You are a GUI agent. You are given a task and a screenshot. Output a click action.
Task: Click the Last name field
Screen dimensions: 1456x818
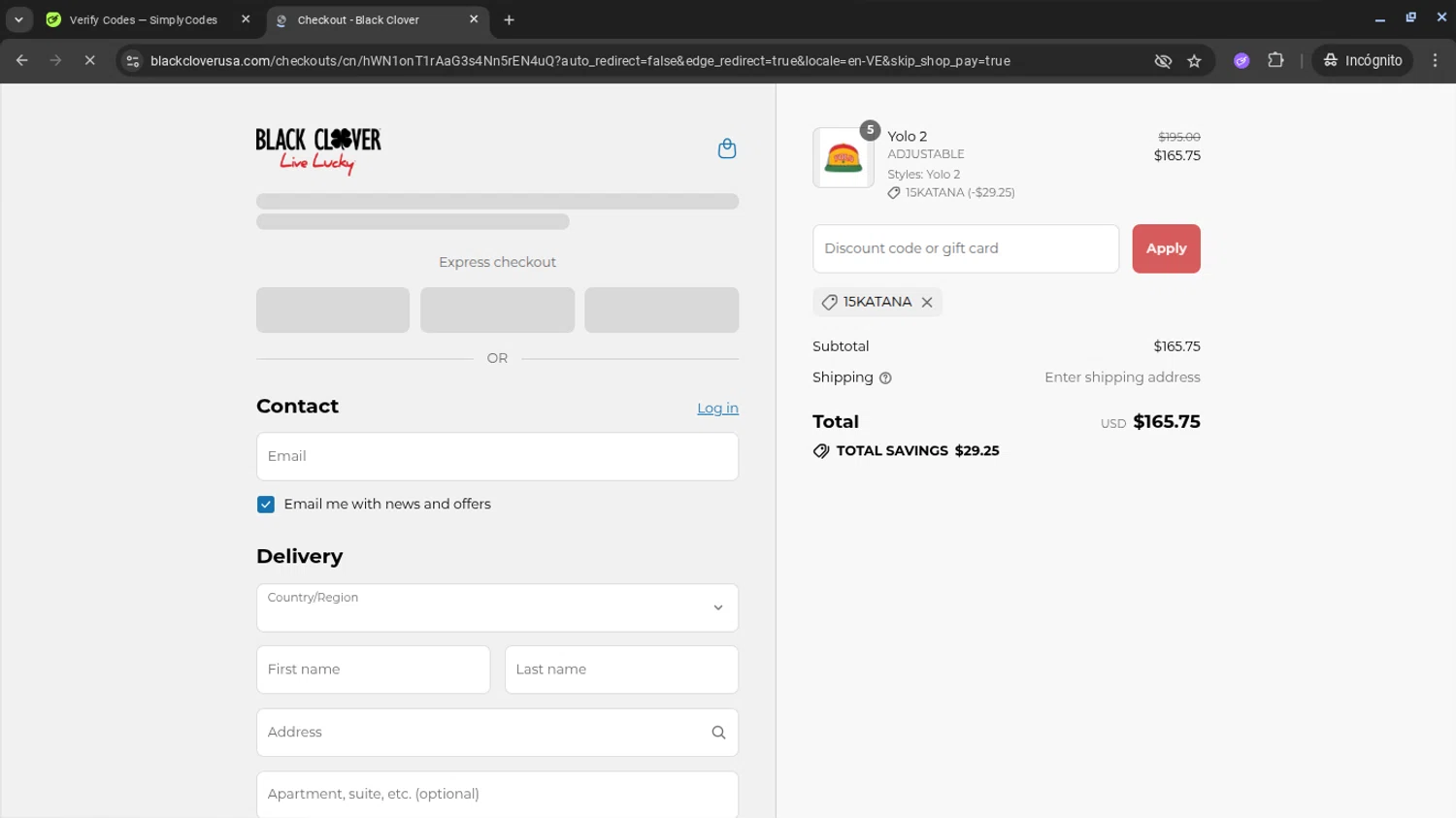pyautogui.click(x=621, y=670)
